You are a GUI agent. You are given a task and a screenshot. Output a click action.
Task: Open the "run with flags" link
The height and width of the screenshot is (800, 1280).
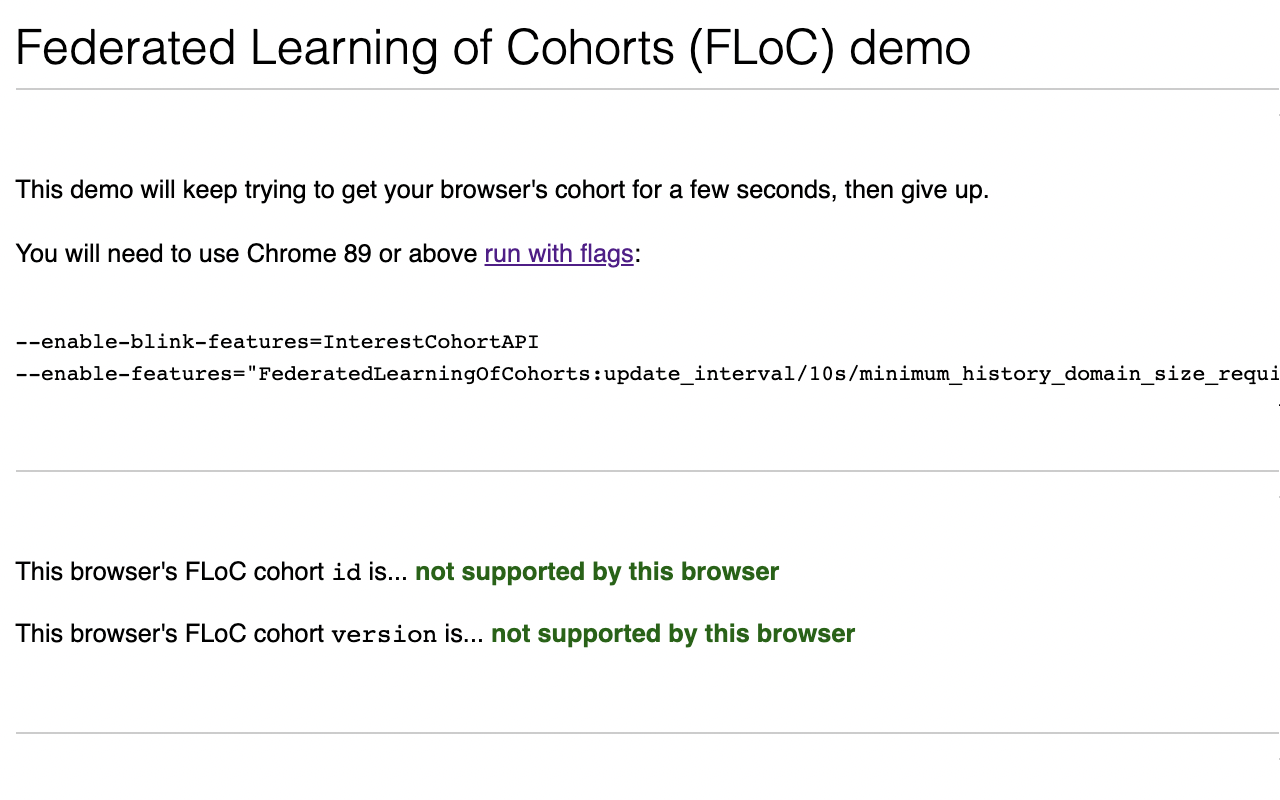558,254
